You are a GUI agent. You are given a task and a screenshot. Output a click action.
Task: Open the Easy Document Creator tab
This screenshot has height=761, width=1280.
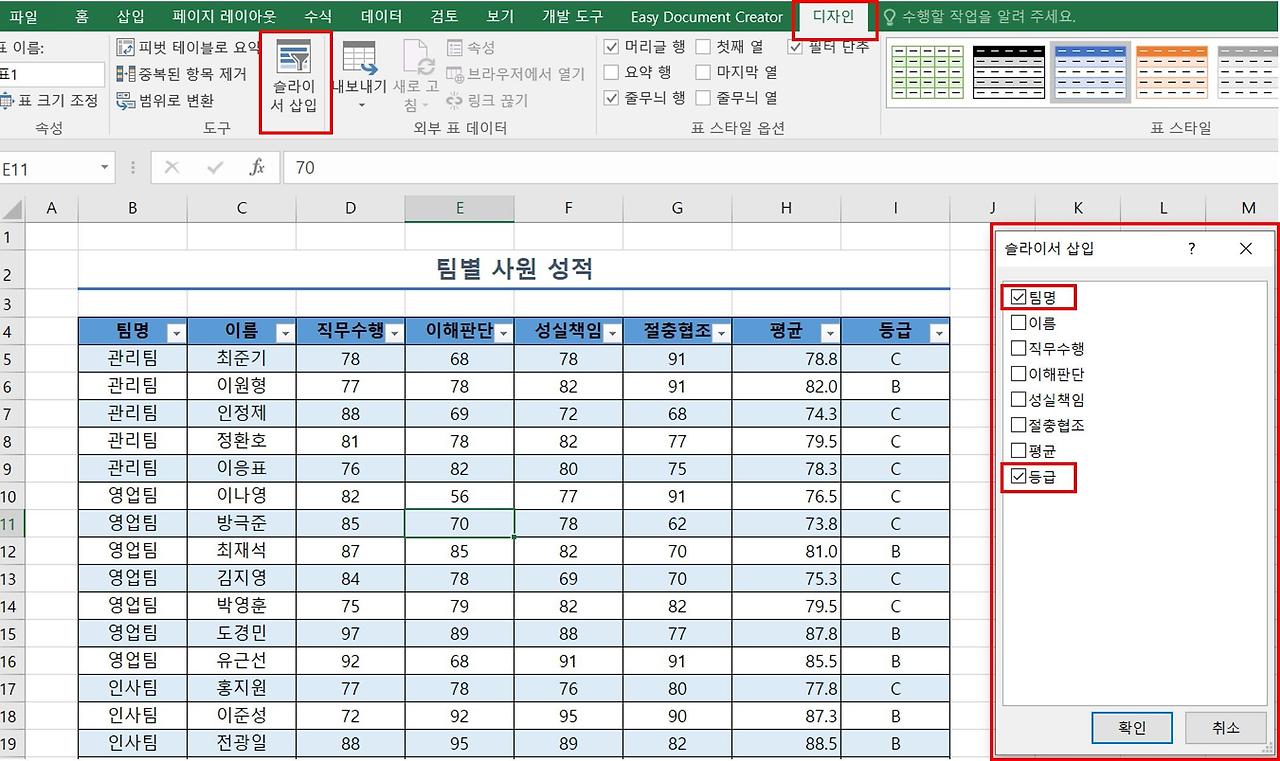[x=706, y=16]
